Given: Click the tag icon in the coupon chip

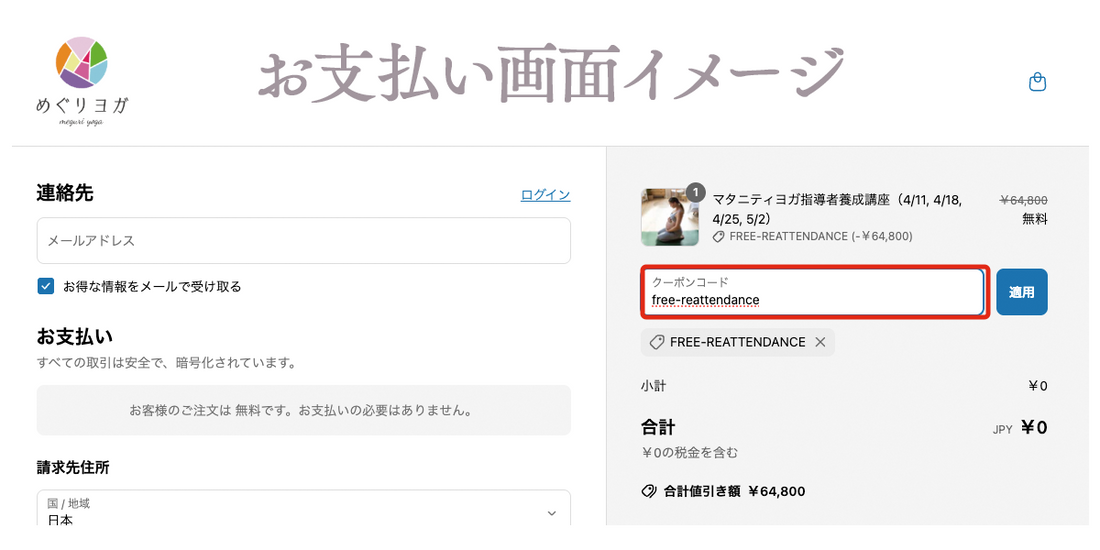Looking at the screenshot, I should [657, 342].
